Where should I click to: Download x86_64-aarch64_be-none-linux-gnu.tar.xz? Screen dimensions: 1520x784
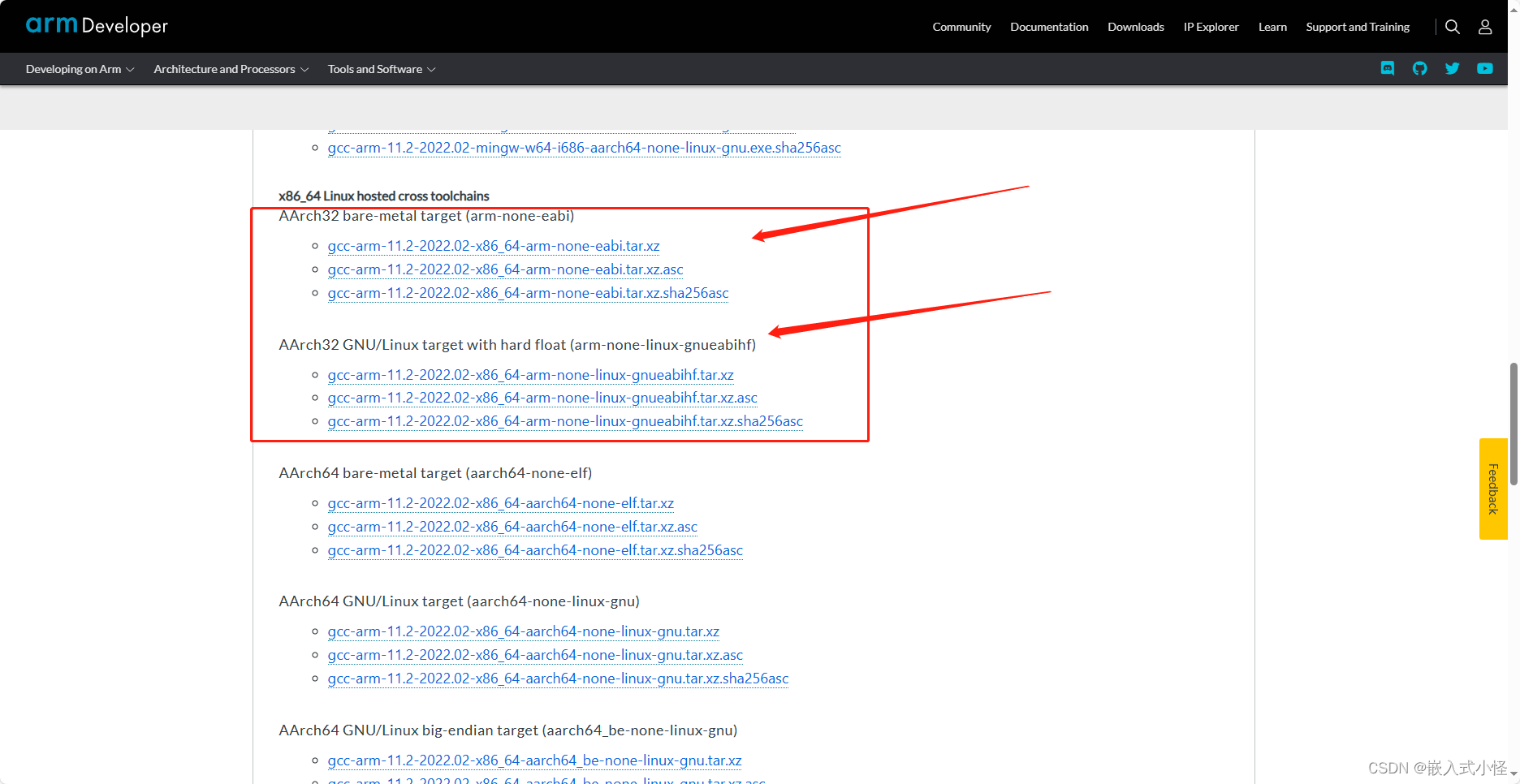click(x=534, y=760)
